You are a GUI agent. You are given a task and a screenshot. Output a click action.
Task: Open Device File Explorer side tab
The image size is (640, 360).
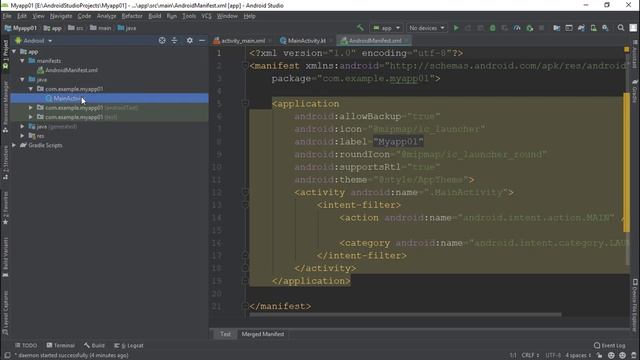coord(635,304)
